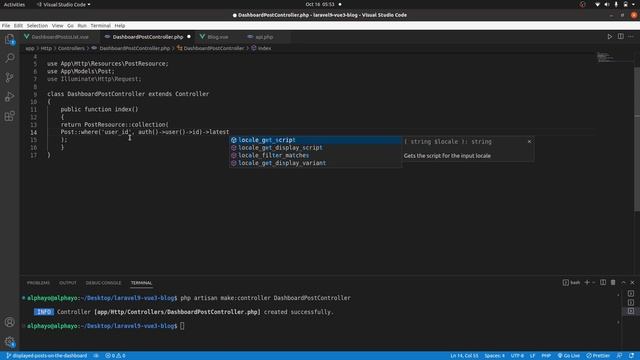Viewport: 640px width, 360px height.
Task: Open the feedback icon in status bar
Action: coord(620,356)
